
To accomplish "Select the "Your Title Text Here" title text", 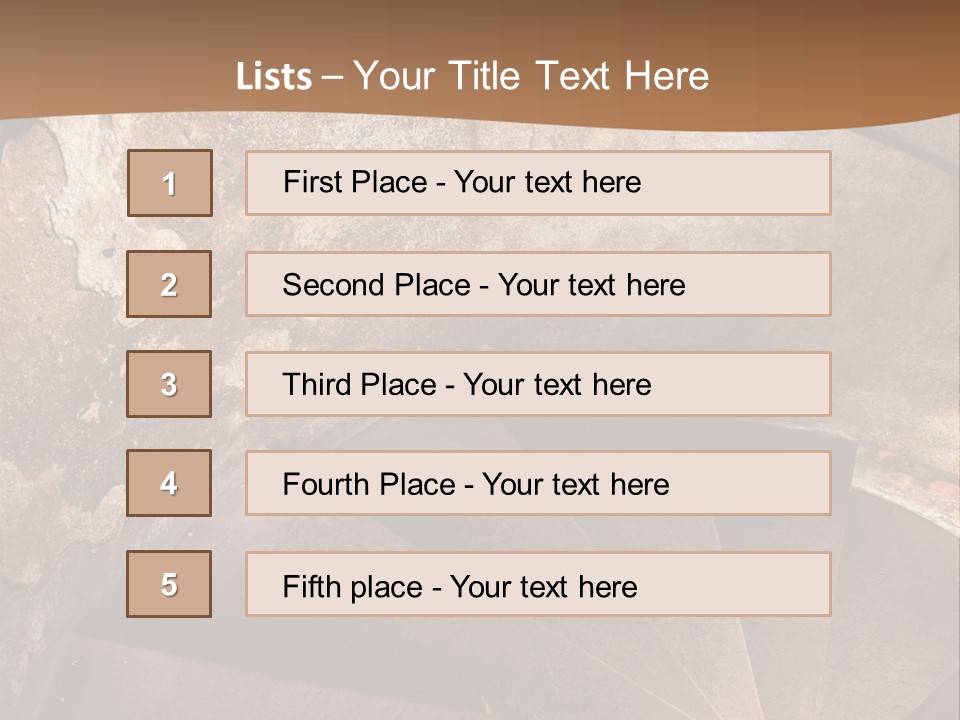I will [x=531, y=76].
